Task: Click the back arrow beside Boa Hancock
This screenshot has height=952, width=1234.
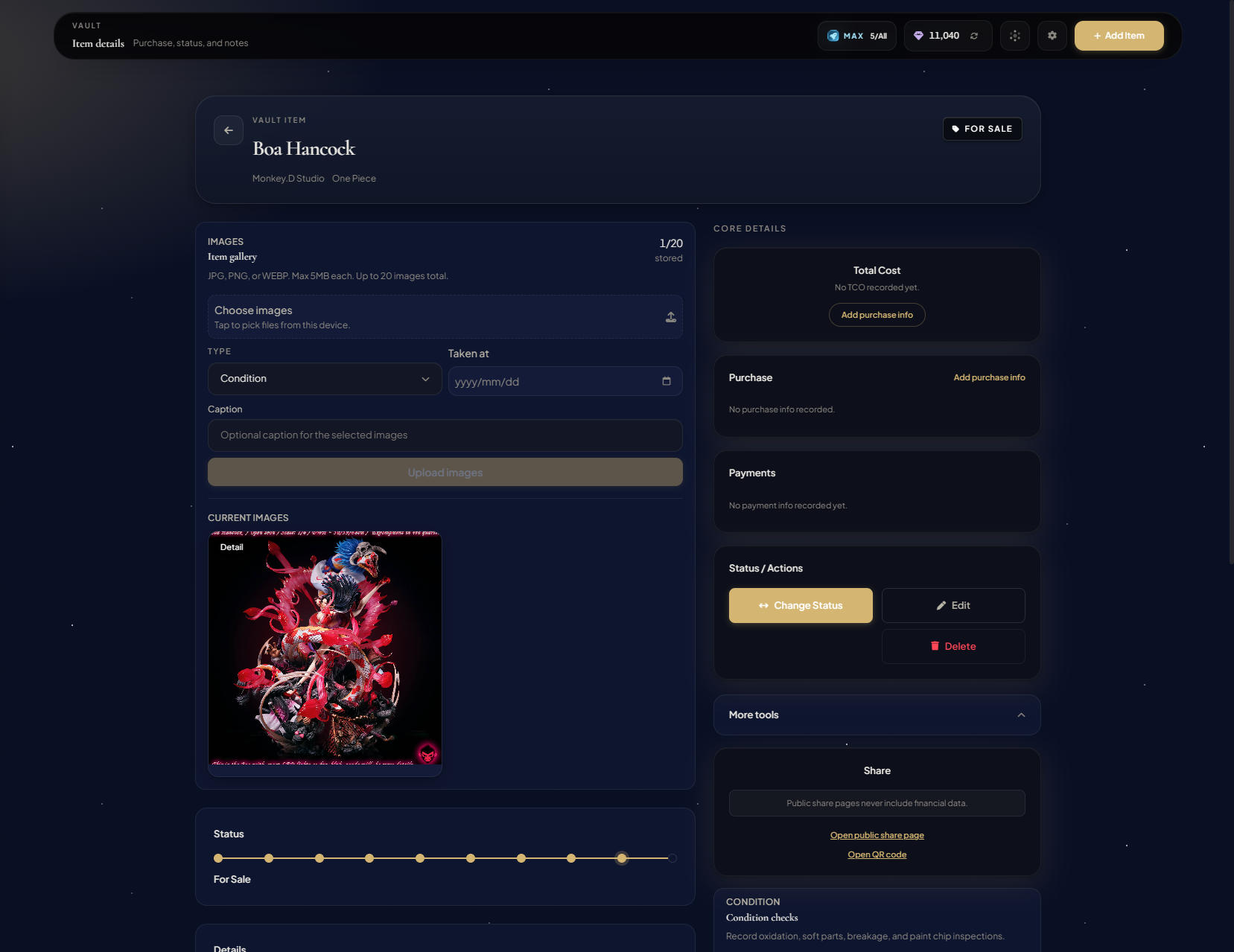Action: tap(229, 130)
